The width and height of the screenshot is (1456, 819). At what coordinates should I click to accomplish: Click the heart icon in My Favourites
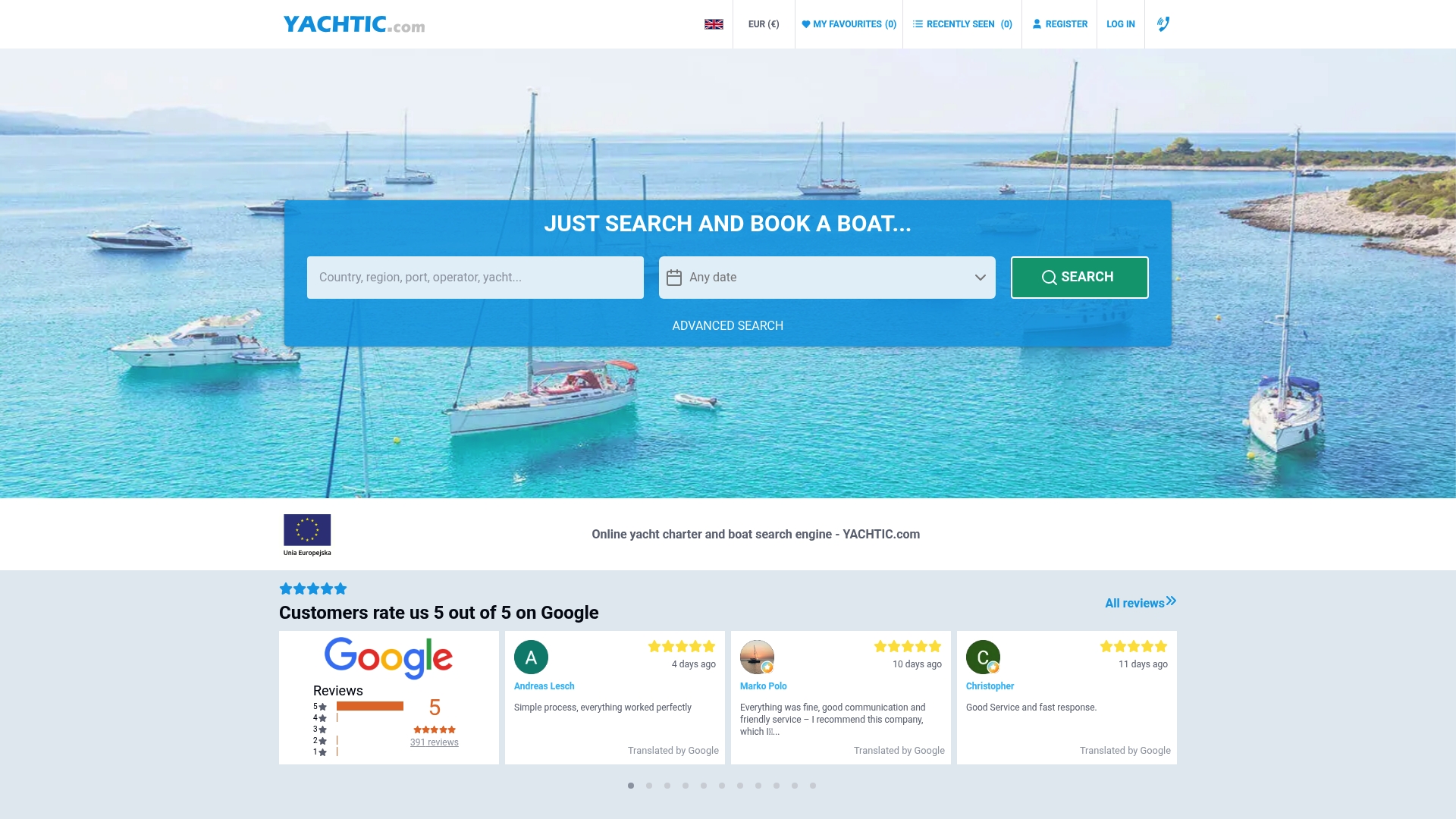click(x=806, y=24)
